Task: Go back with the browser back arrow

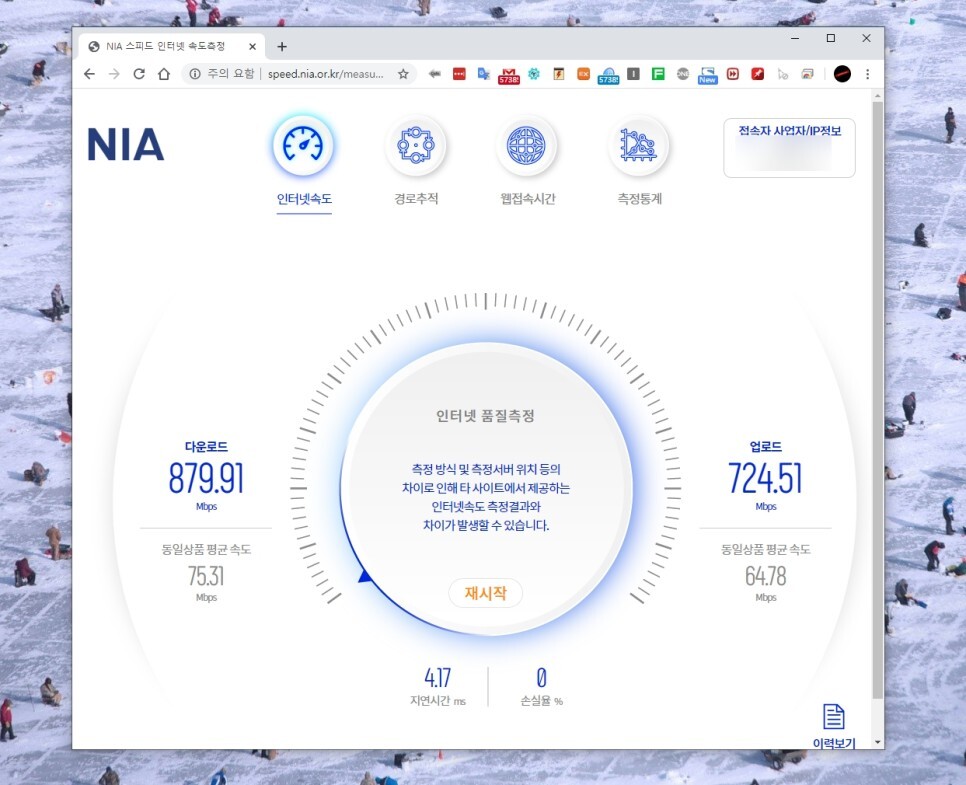Action: (89, 74)
